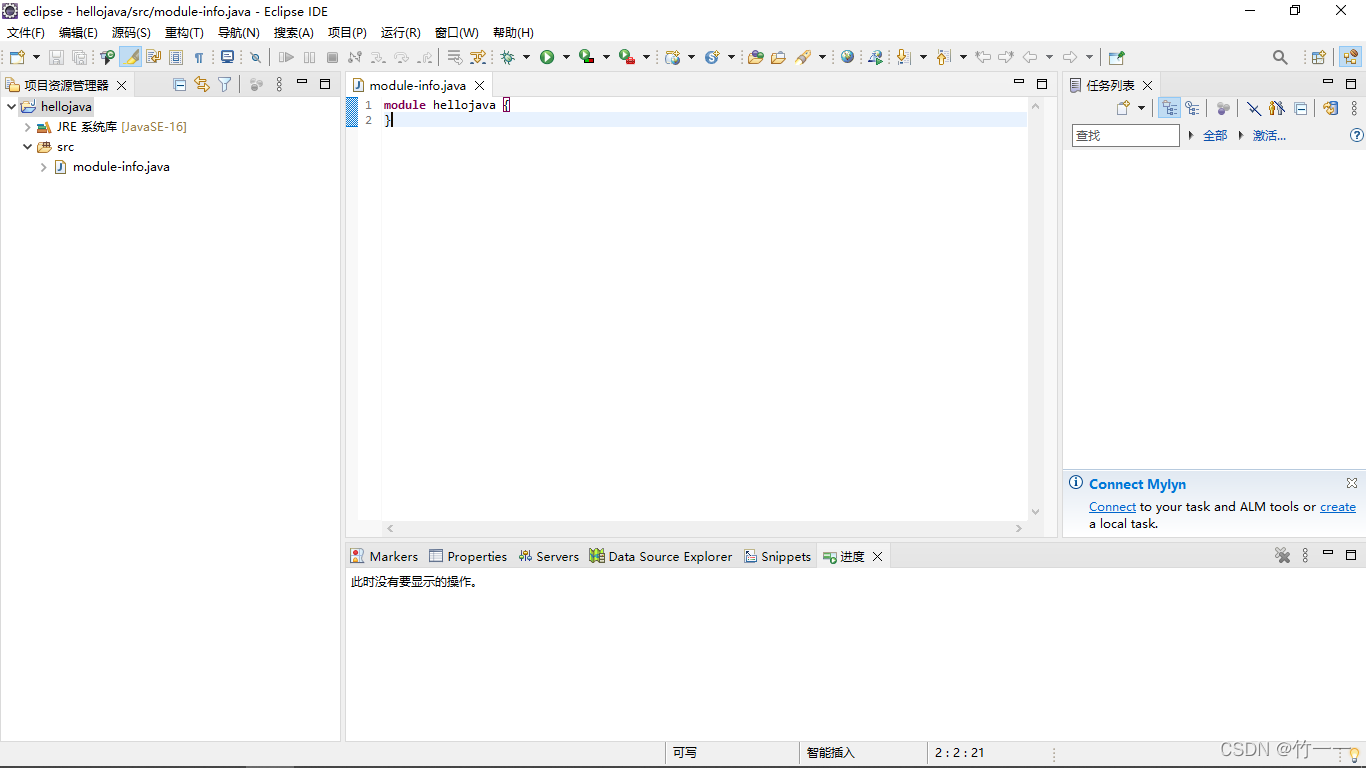The height and width of the screenshot is (768, 1366).
Task: Toggle Link with Editor in Project Explorer
Action: tap(202, 85)
